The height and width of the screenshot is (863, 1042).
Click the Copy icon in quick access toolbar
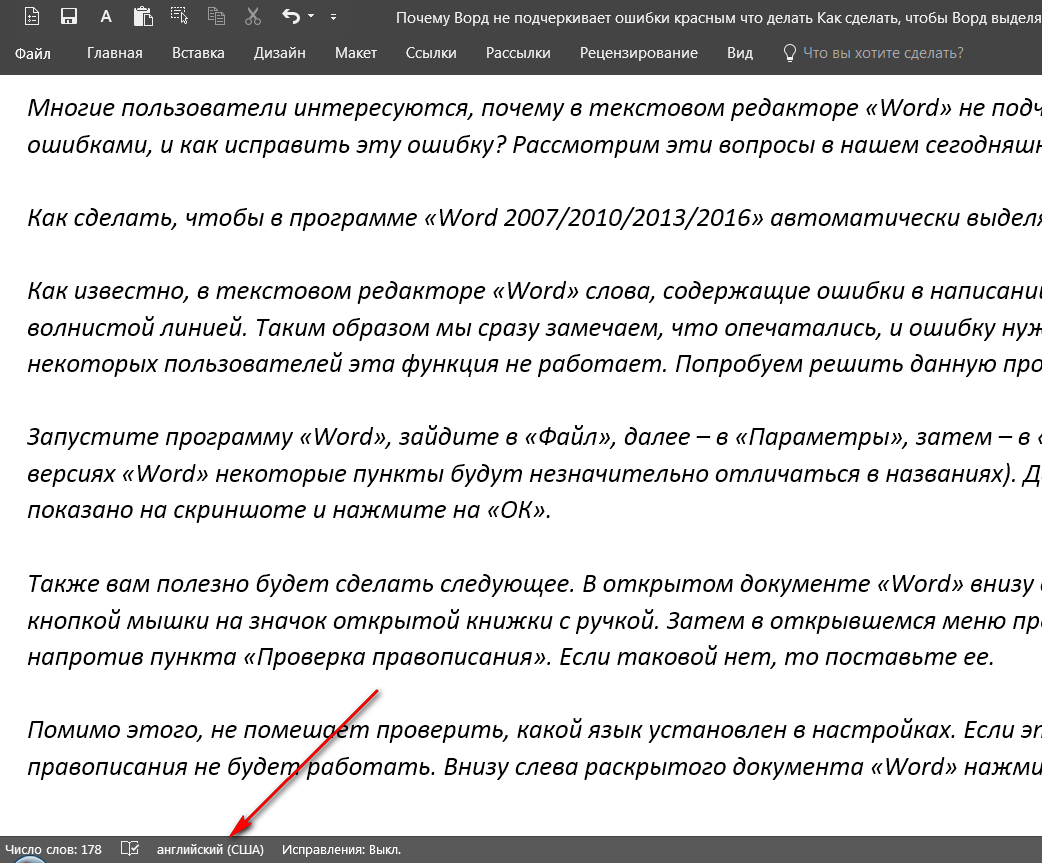click(216, 17)
